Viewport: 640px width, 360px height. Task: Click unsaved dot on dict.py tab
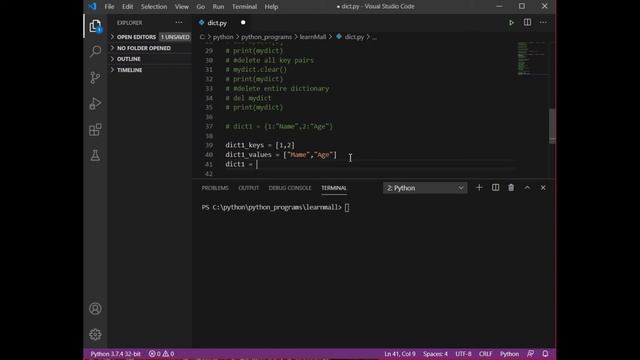tap(243, 22)
